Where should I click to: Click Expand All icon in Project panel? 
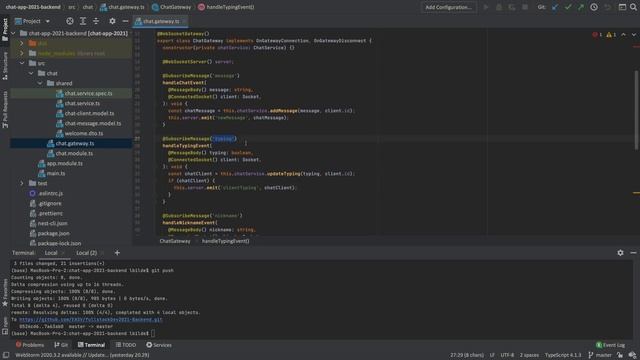(83, 21)
